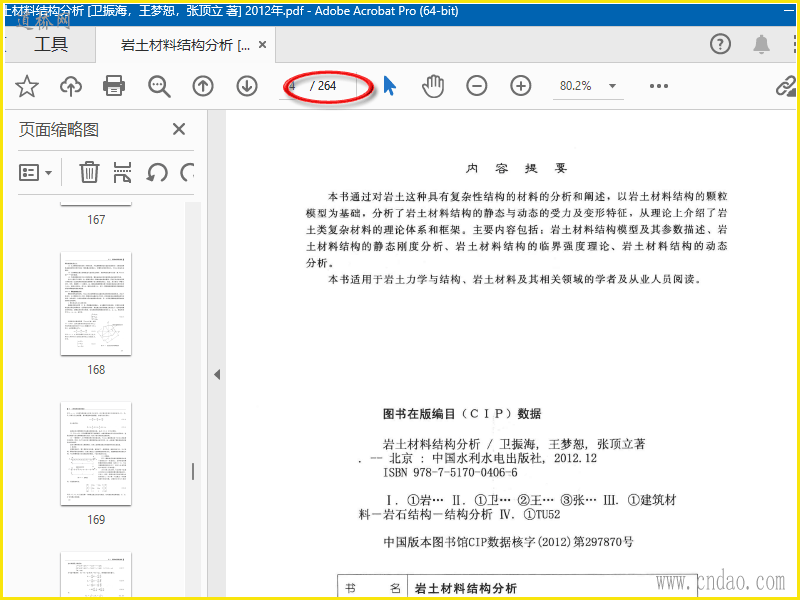Screen dimensions: 800x600
Task: Click the 内容提要 heading
Action: pos(516,168)
